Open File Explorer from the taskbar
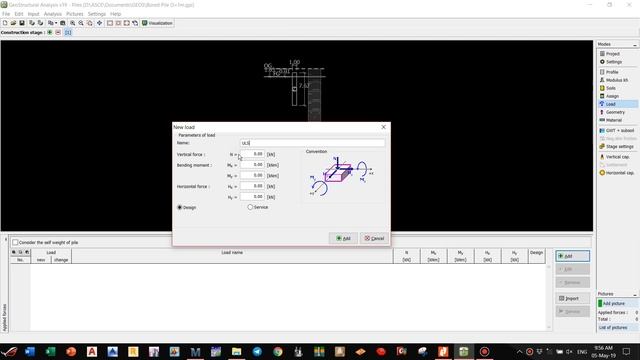This screenshot has width=640, height=360. 236,351
